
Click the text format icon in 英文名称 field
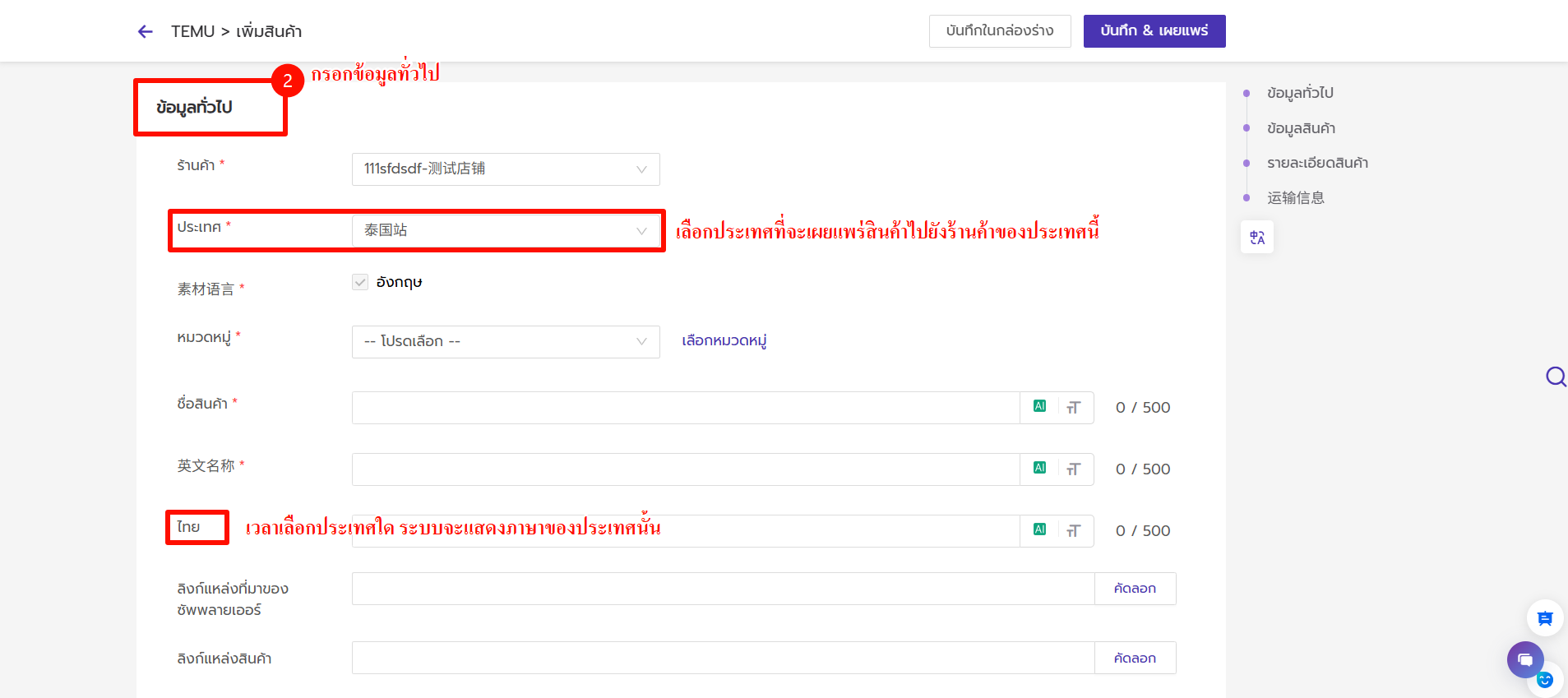(1073, 469)
